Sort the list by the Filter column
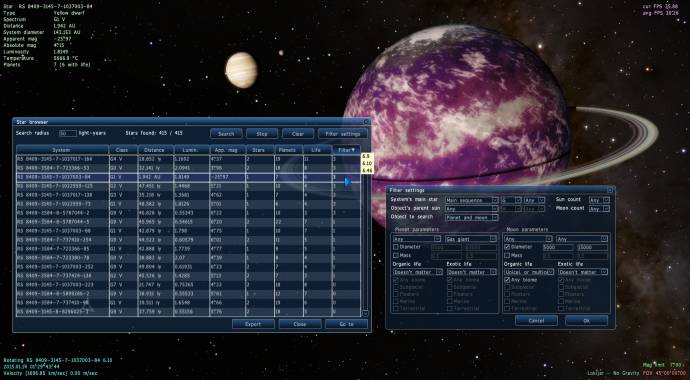 (346, 150)
